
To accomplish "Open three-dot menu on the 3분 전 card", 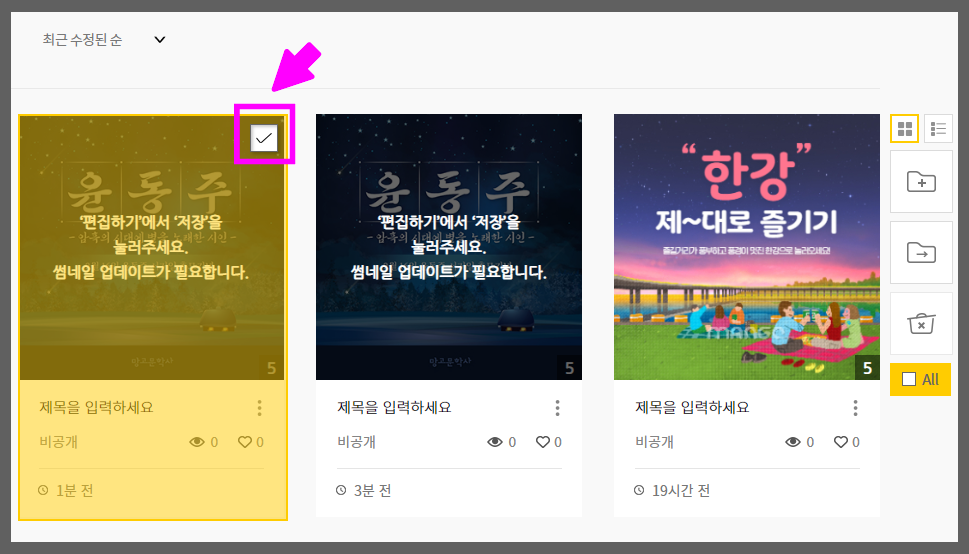I will [557, 407].
